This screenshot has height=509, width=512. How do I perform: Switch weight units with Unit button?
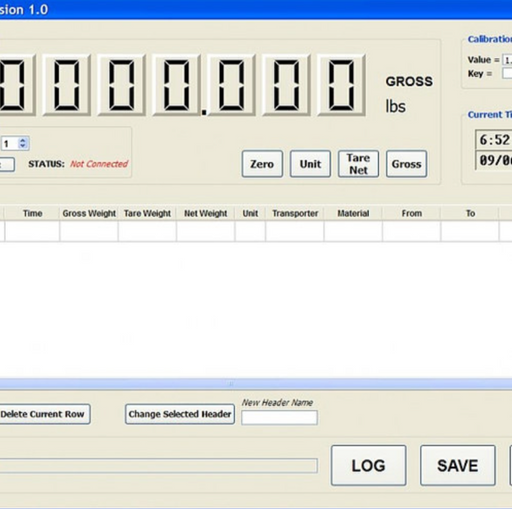310,164
